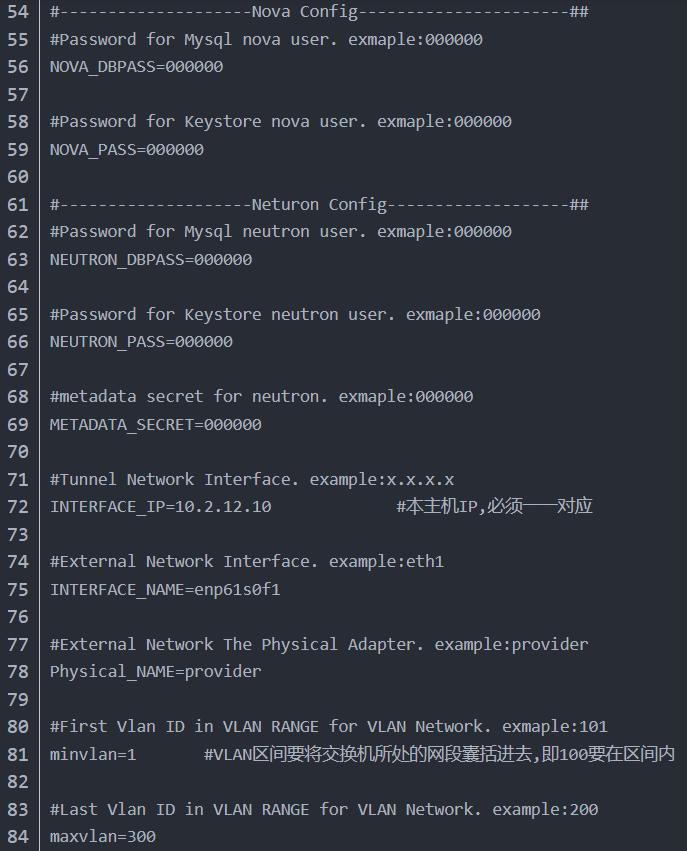Place cursor on maxvlan=300 line

102,837
